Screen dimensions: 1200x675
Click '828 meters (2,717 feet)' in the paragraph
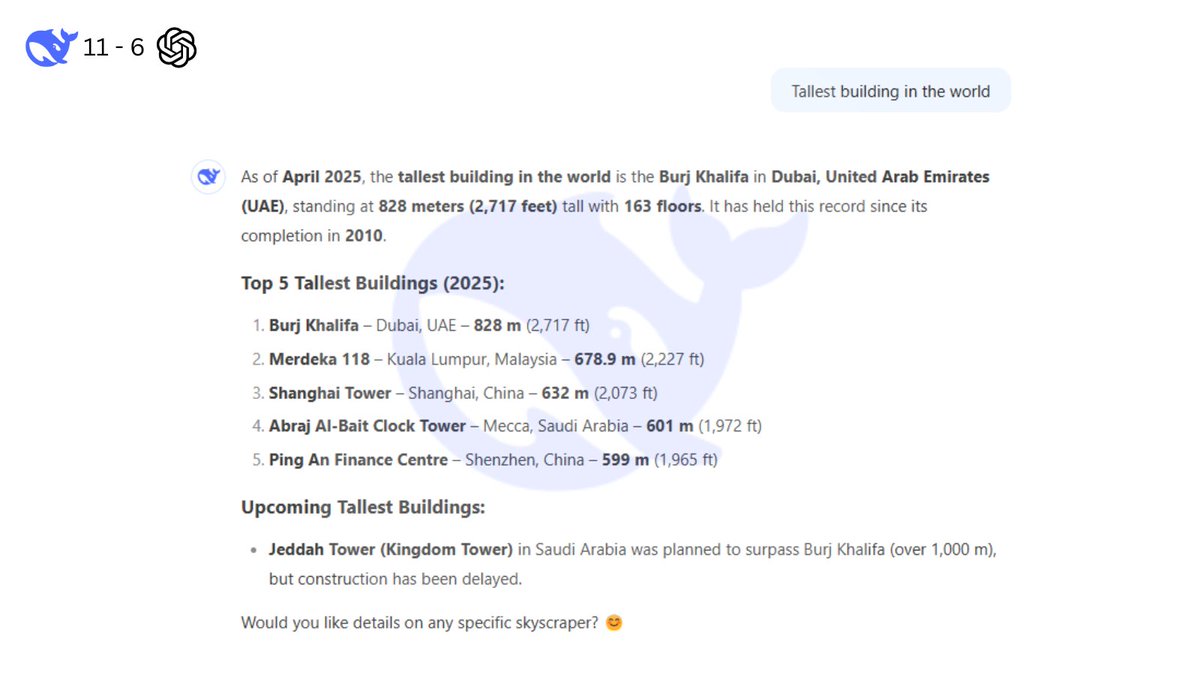coord(468,207)
